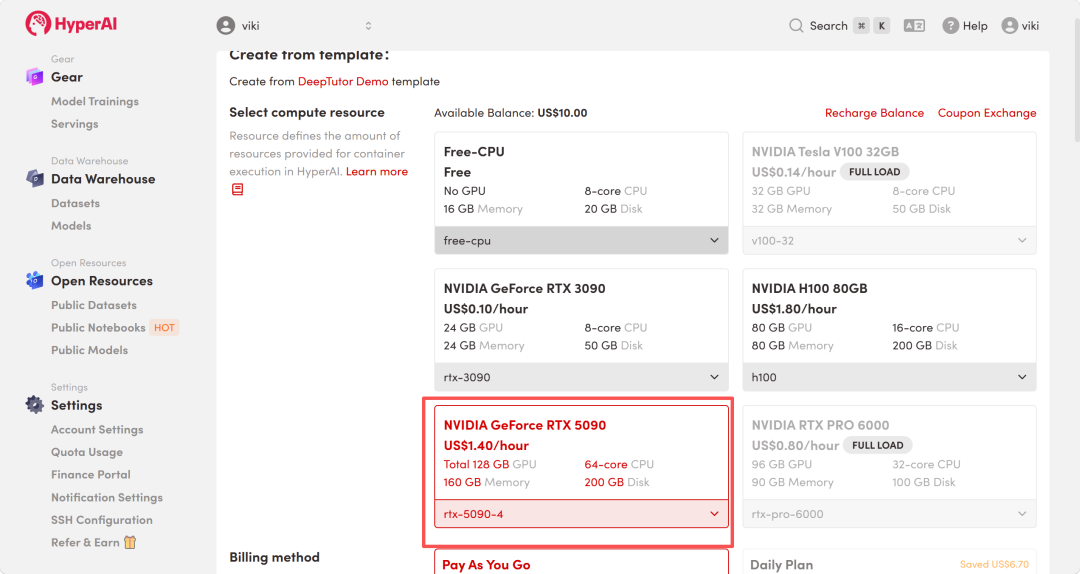Click the Open Resources section icon
The image size is (1080, 574).
34,280
